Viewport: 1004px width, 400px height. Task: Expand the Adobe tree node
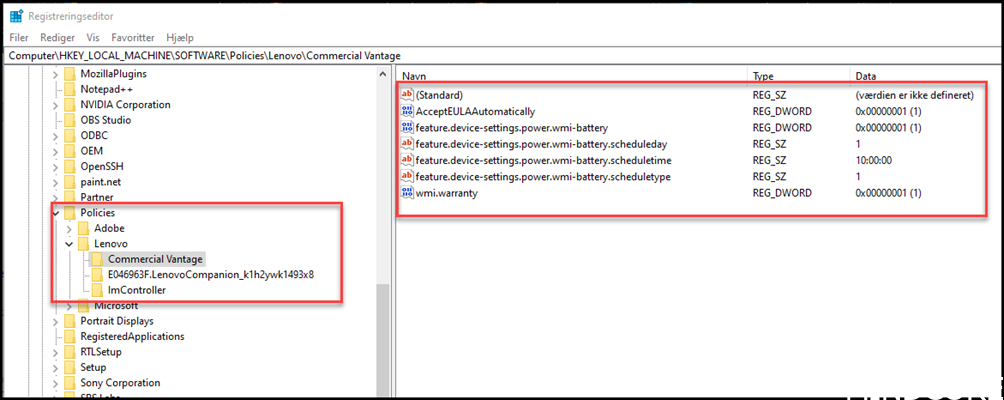(x=69, y=228)
